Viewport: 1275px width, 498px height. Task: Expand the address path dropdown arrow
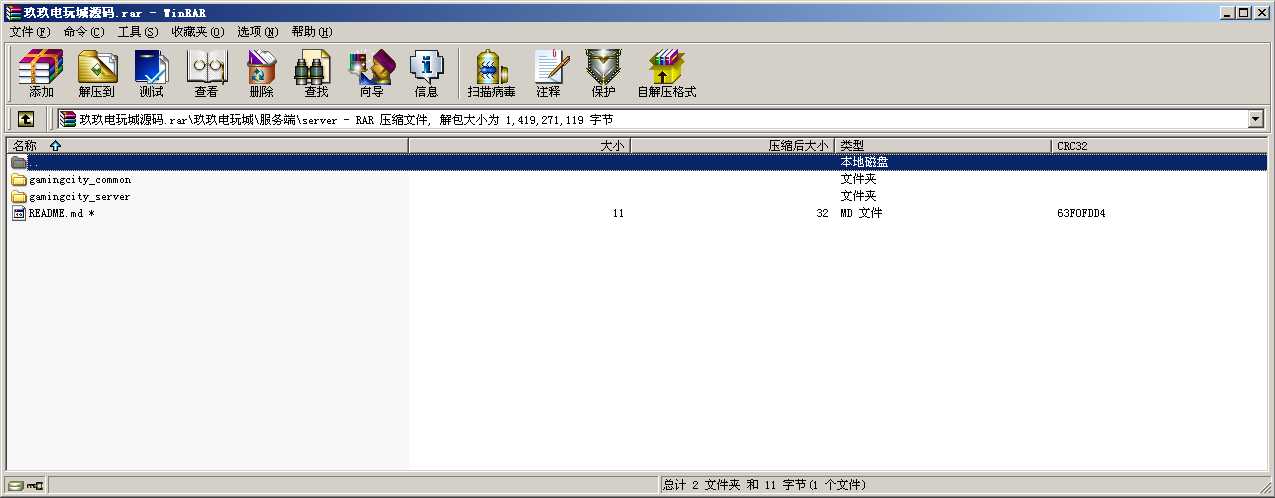coord(1256,119)
